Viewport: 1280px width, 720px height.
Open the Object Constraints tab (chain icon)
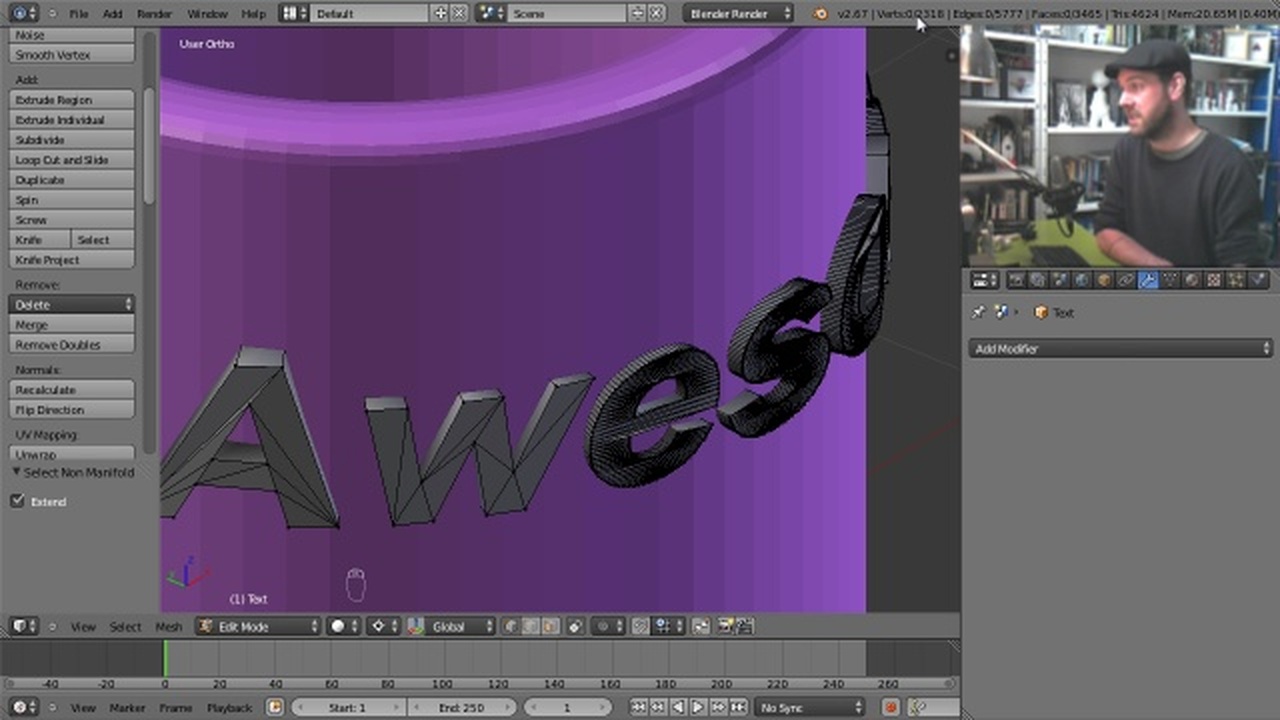(1126, 280)
